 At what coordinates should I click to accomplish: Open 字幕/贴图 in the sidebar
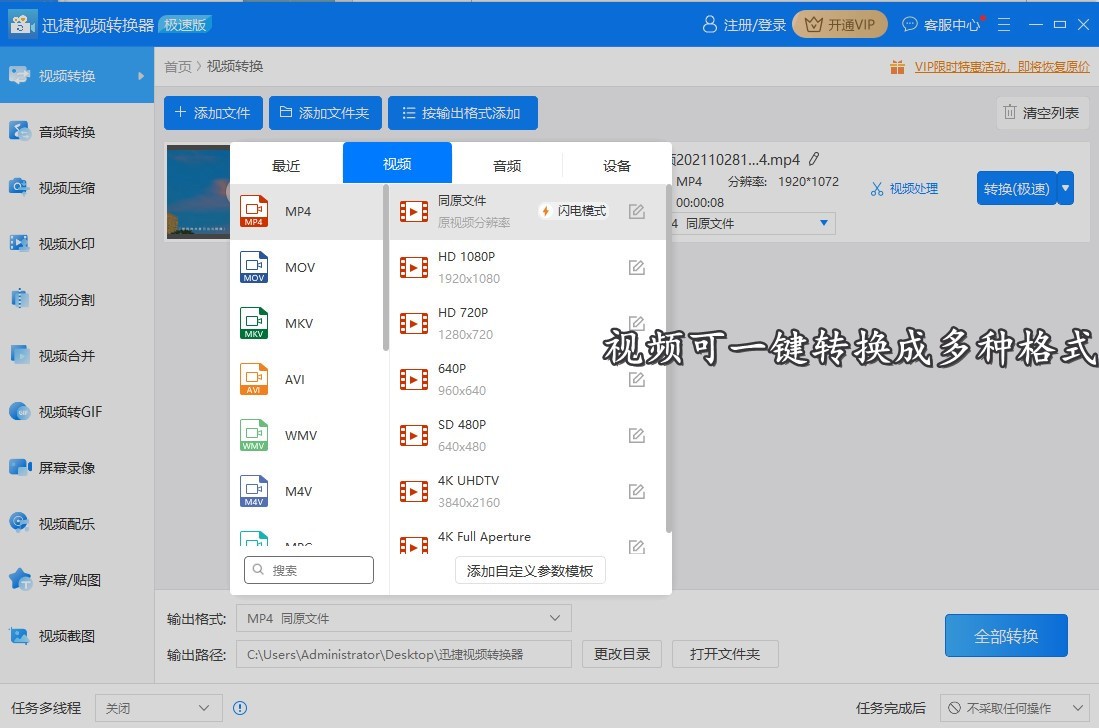(76, 580)
